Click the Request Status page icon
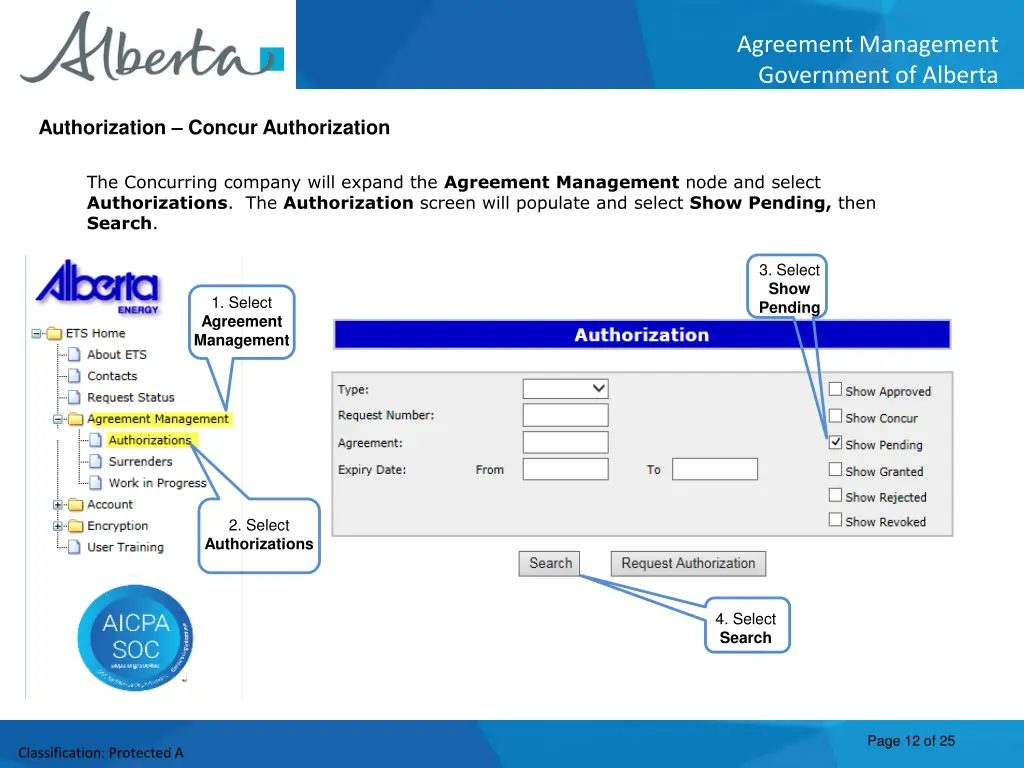This screenshot has width=1024, height=768. (74, 398)
